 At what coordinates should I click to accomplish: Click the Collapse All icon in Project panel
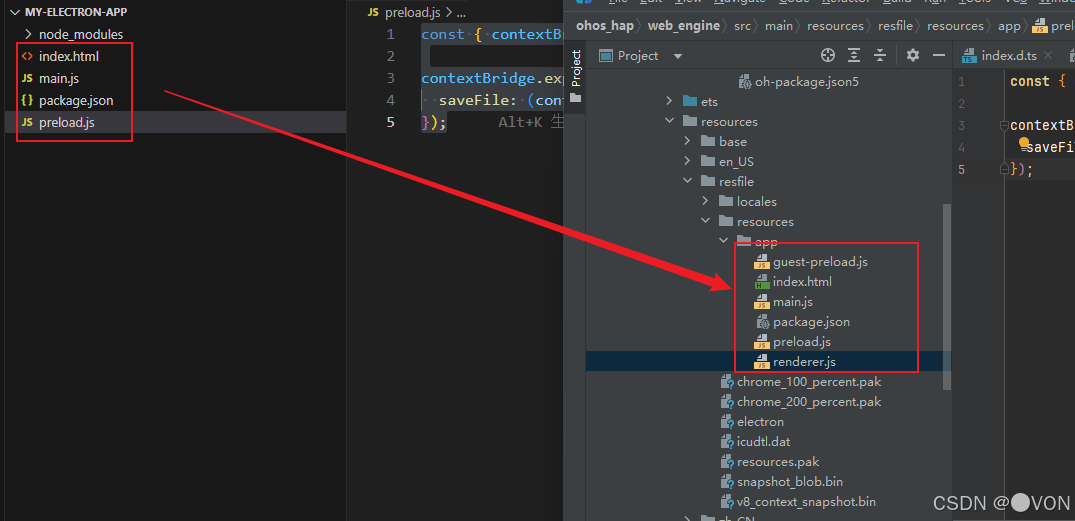(x=880, y=56)
